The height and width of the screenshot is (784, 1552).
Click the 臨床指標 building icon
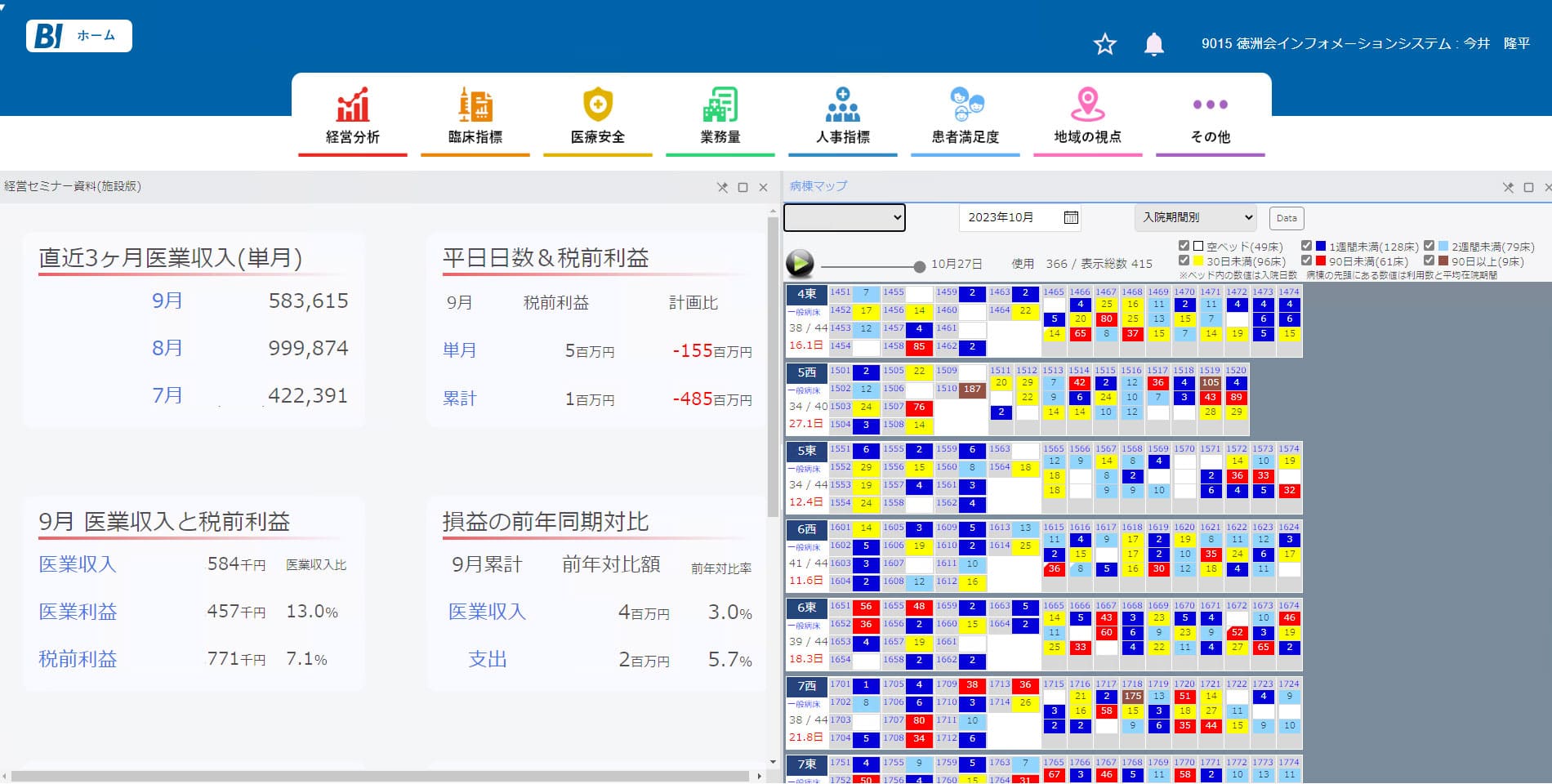tap(475, 105)
